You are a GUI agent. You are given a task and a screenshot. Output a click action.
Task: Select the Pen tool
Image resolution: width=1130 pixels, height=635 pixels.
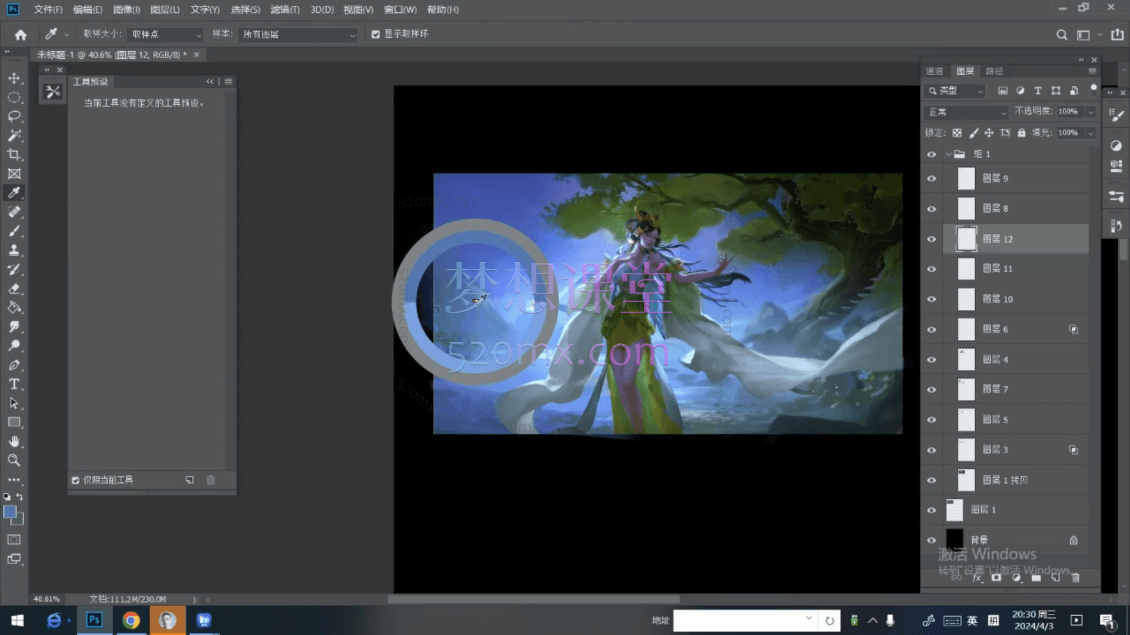point(14,365)
